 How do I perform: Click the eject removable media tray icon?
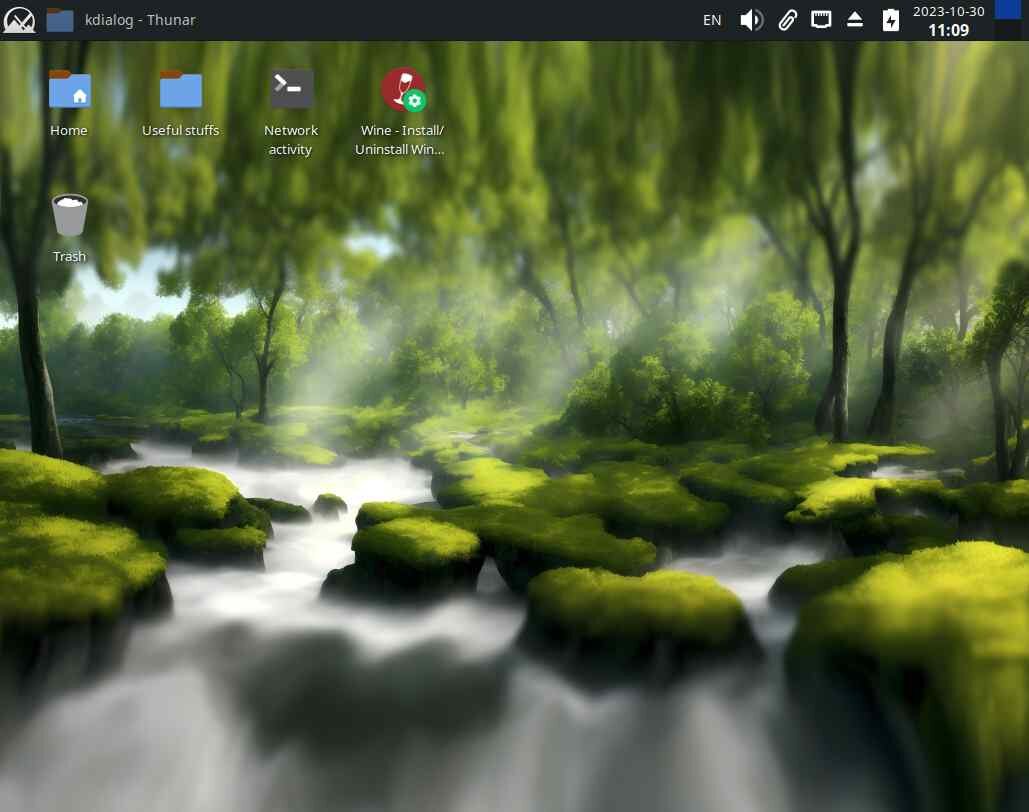(854, 20)
